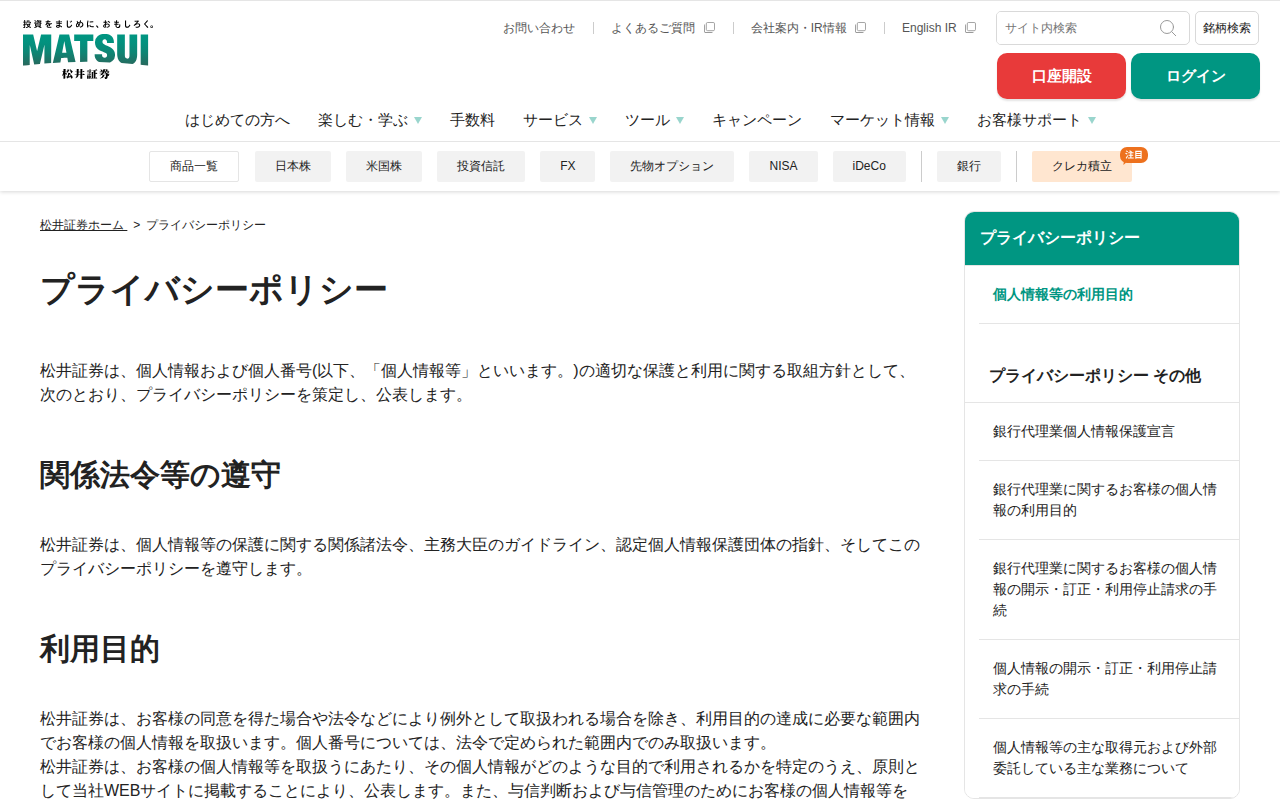The width and height of the screenshot is (1280, 800).
Task: Open the はじめての方へ menu item
Action: 237,120
